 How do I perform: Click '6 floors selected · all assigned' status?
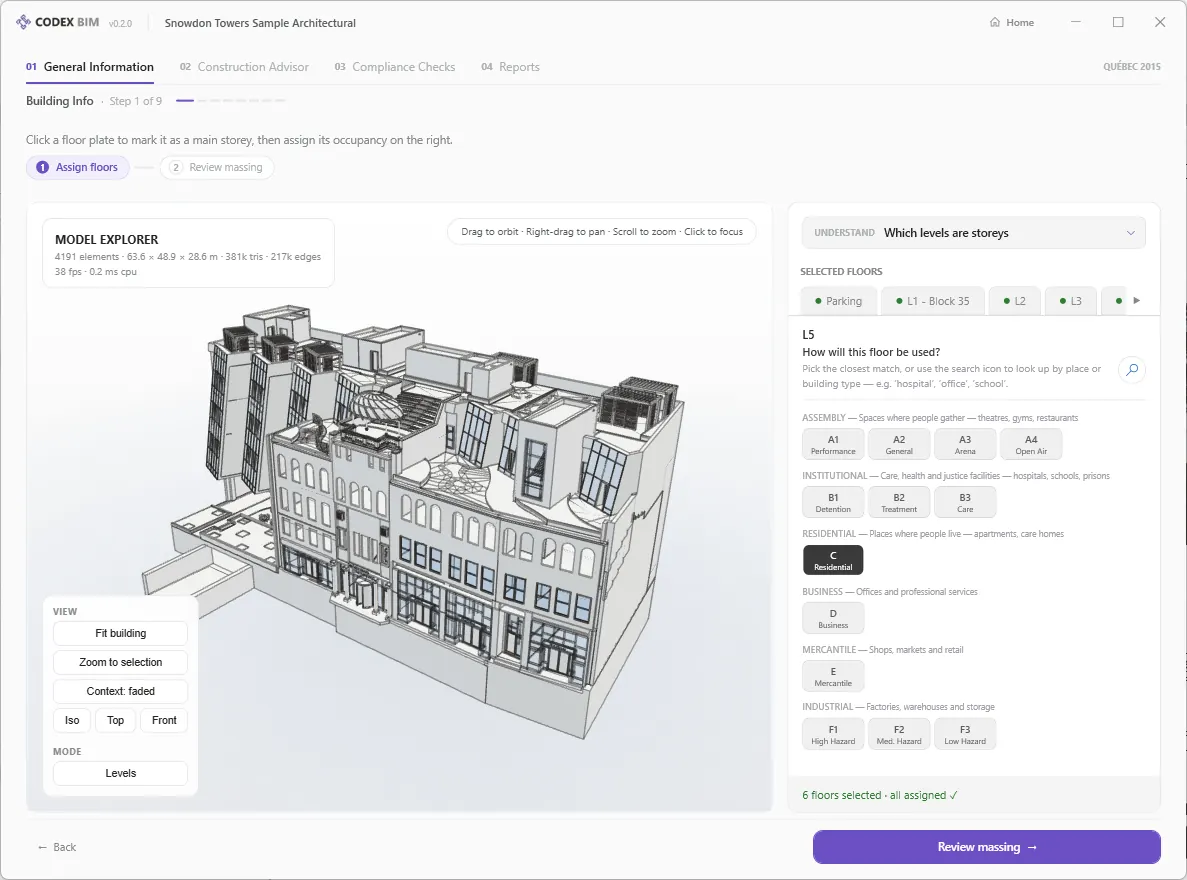pos(880,795)
